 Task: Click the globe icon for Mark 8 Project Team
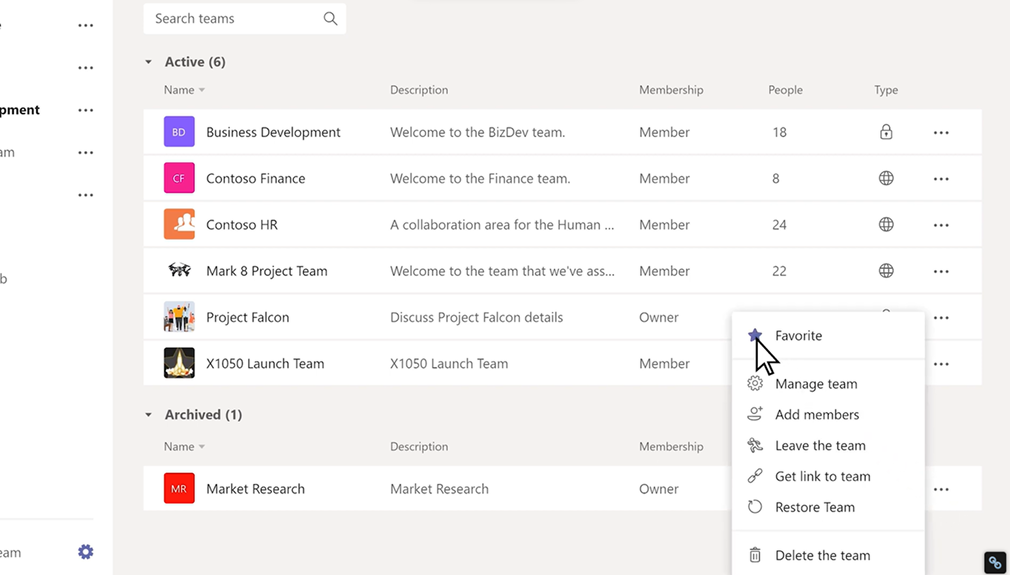point(886,271)
